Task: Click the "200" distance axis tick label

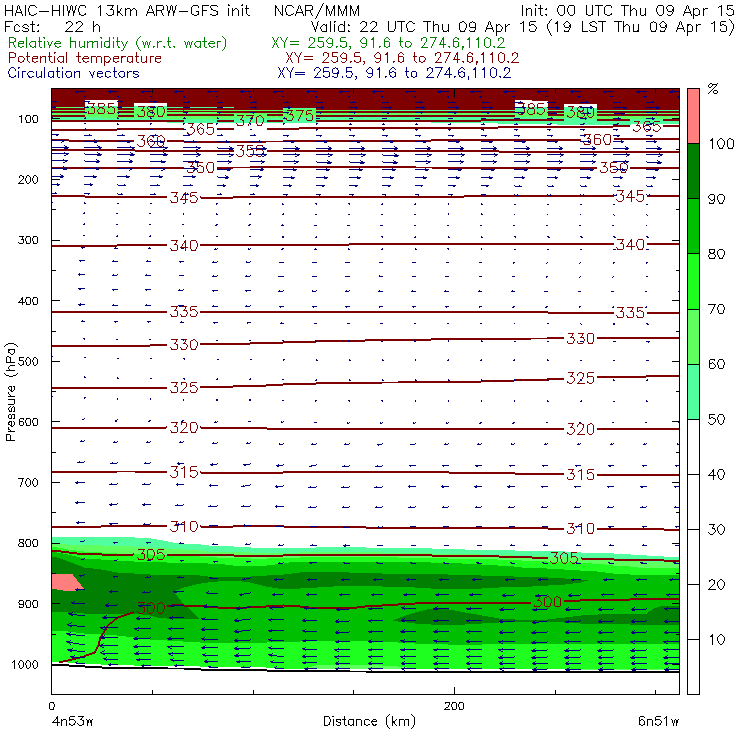Action: coord(454,706)
